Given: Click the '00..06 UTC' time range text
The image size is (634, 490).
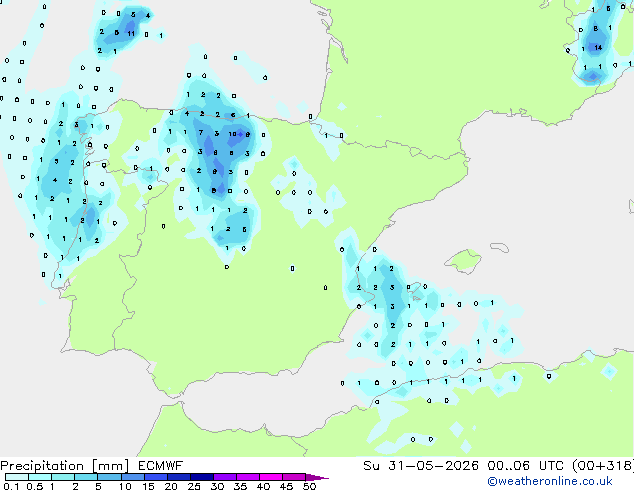Looking at the screenshot, I should 526,466.
